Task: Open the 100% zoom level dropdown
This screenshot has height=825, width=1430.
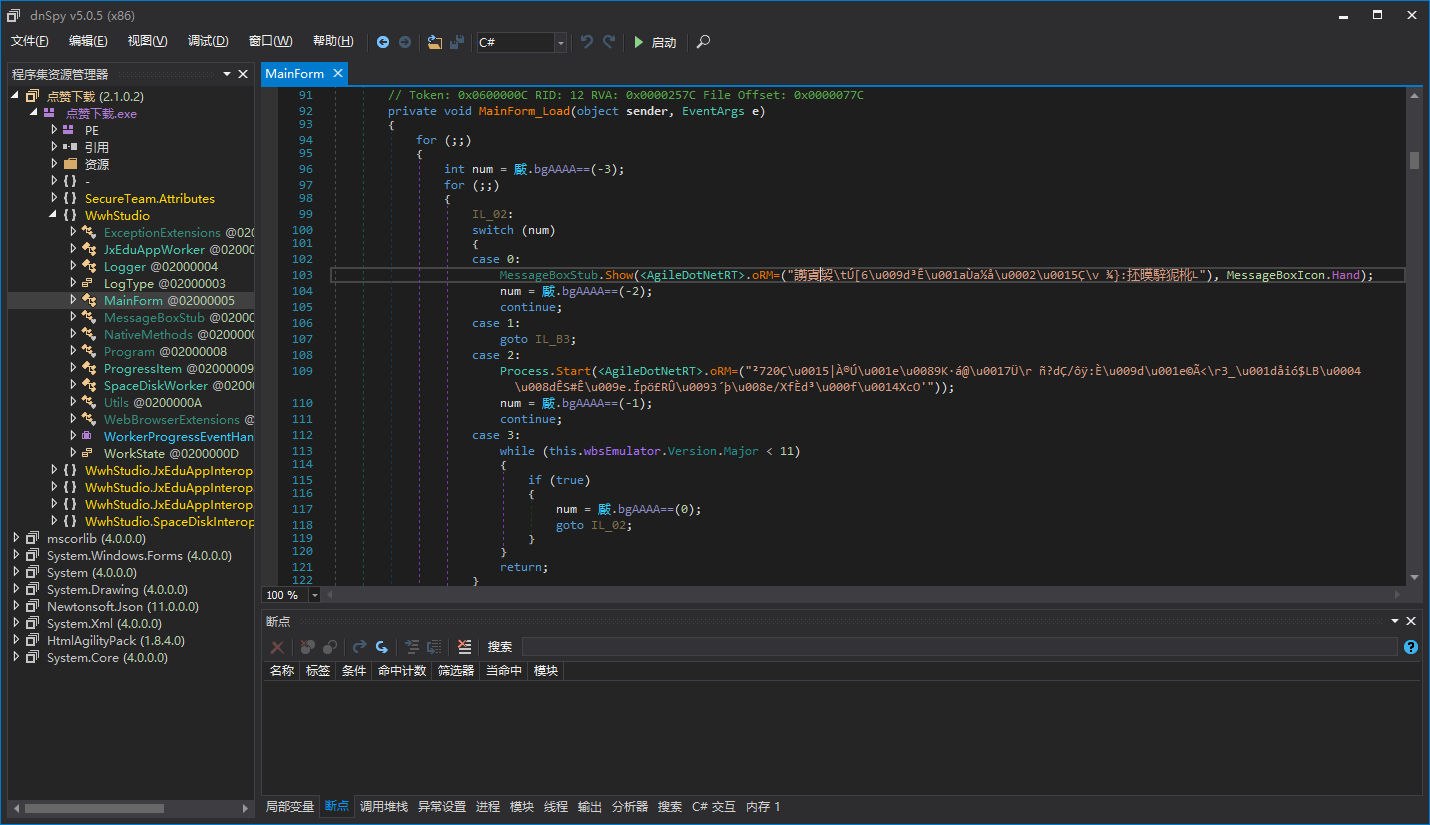Action: pyautogui.click(x=313, y=594)
